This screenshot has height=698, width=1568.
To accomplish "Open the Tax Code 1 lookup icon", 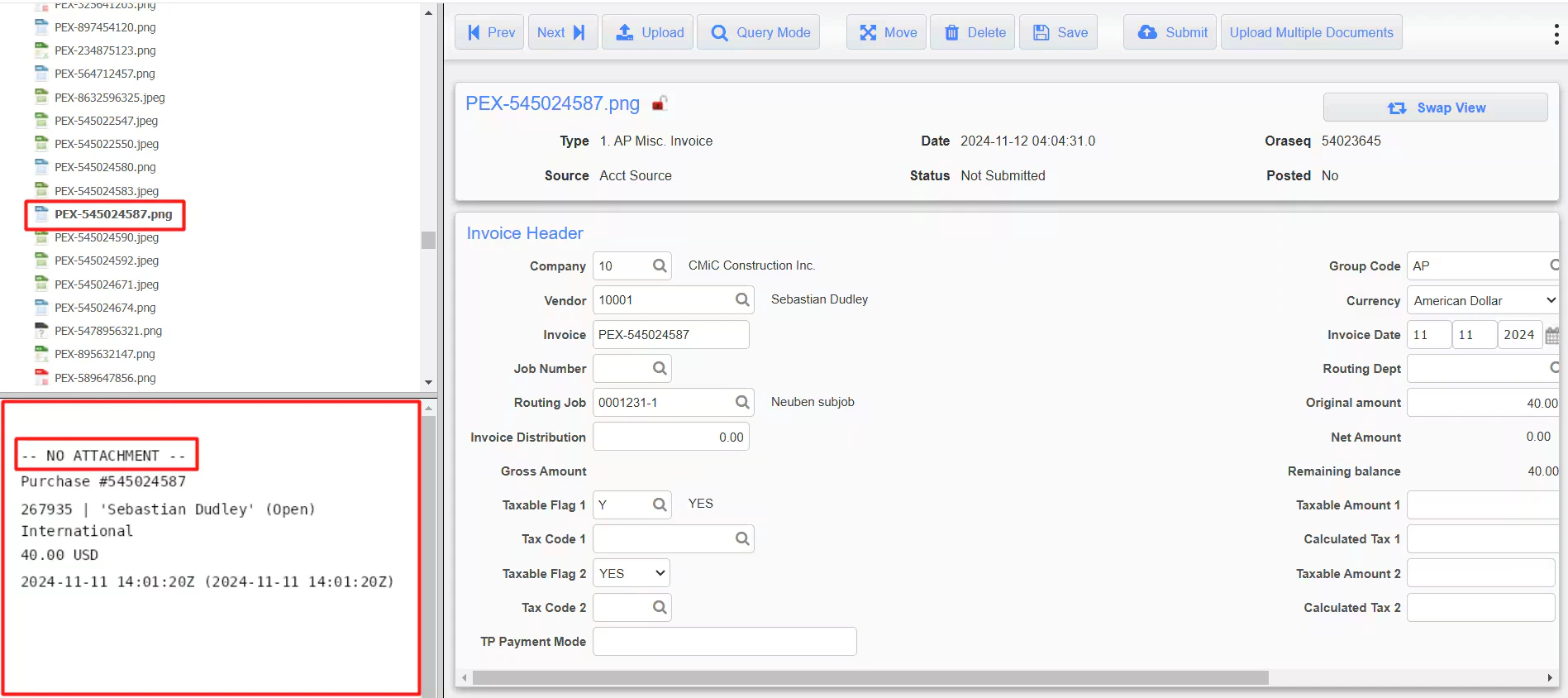I will [x=742, y=539].
